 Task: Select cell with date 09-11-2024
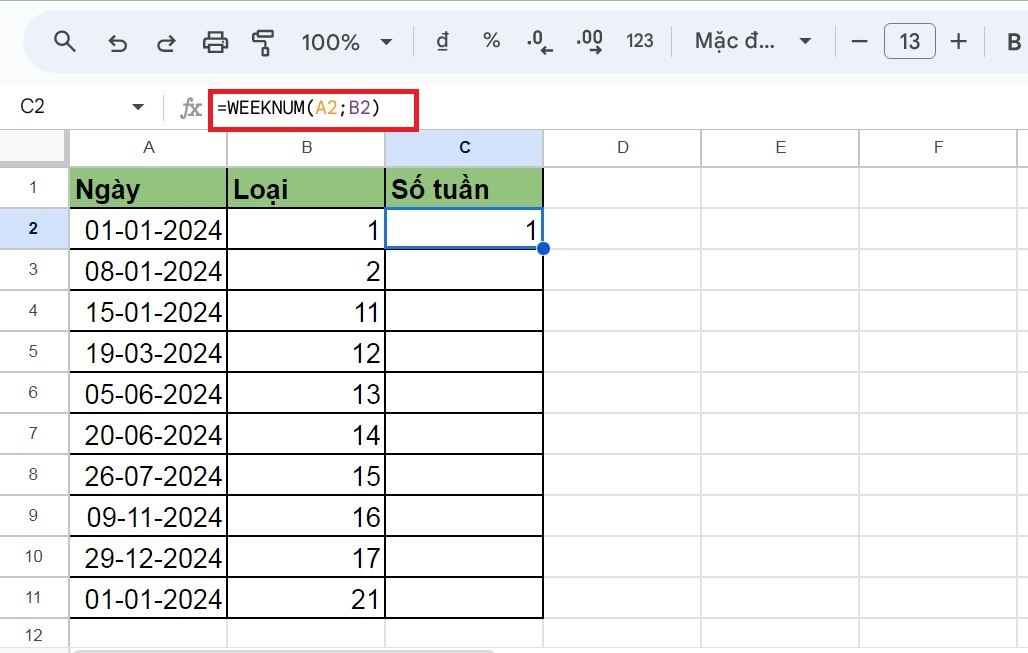tap(148, 516)
